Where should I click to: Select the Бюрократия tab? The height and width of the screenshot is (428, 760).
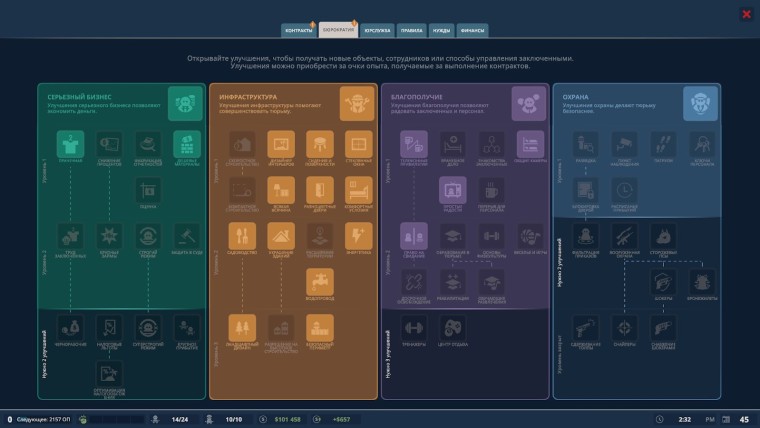point(338,30)
